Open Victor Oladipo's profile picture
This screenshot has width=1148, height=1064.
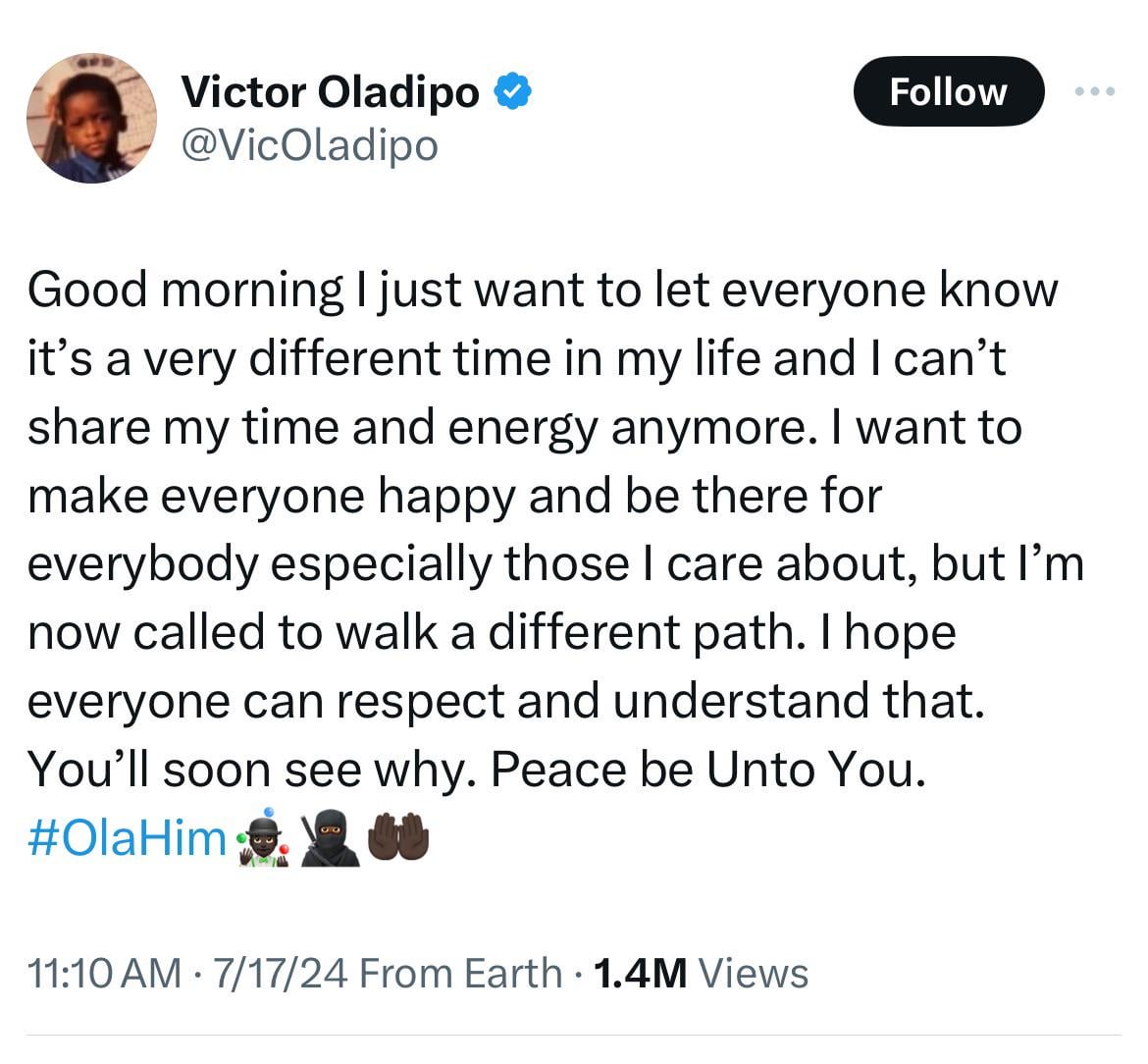tap(91, 119)
